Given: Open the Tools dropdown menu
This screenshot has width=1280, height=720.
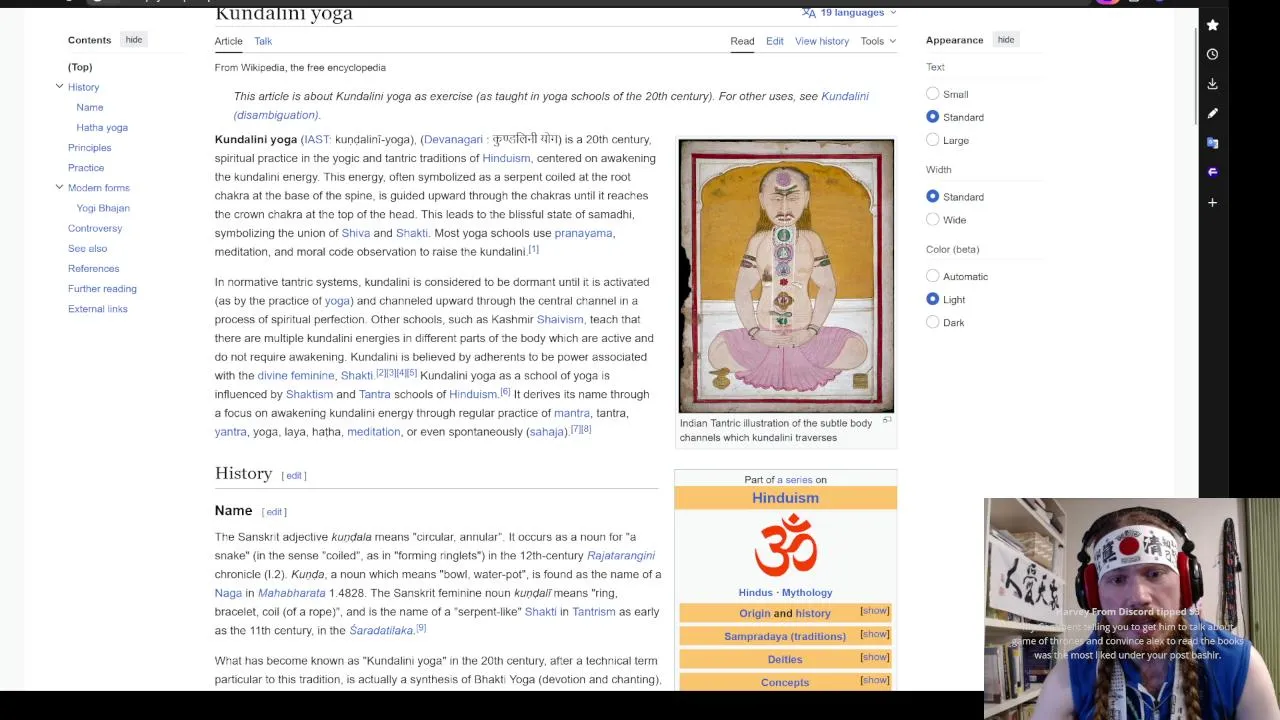Looking at the screenshot, I should 878,41.
